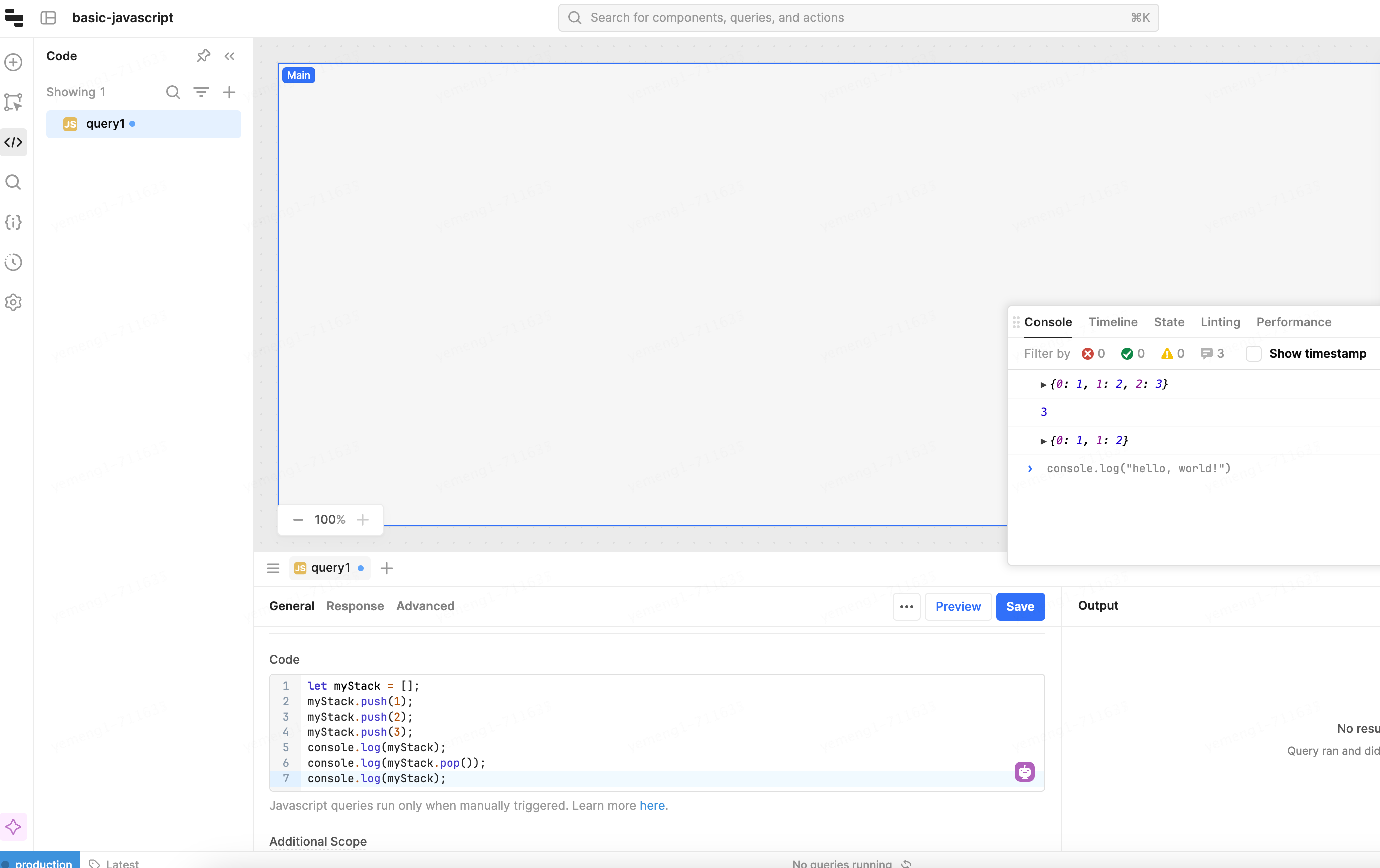The image size is (1380, 868).
Task: Switch to the Response tab
Action: (x=356, y=606)
